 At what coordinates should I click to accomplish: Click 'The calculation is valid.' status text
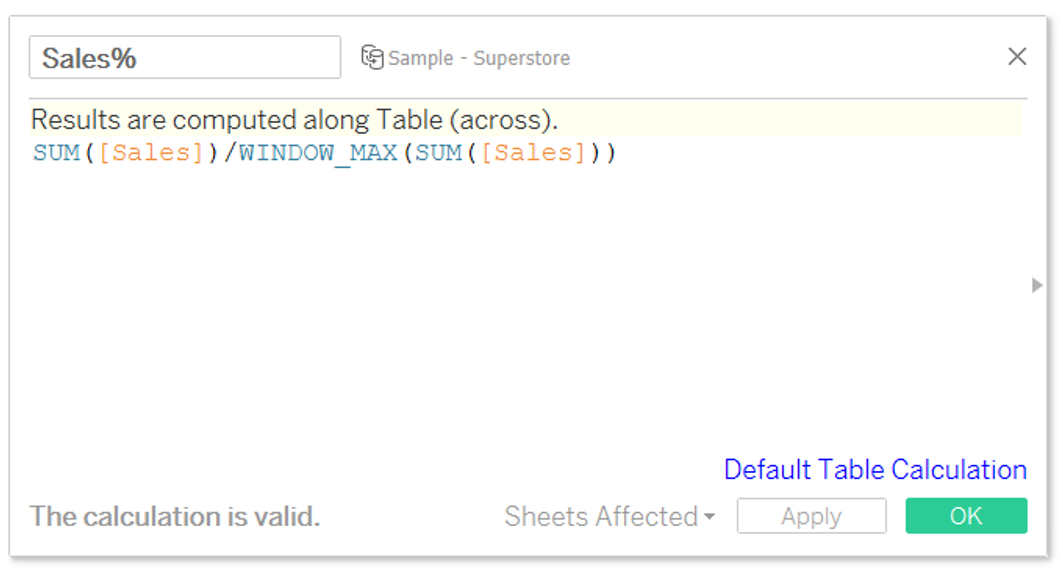[174, 517]
